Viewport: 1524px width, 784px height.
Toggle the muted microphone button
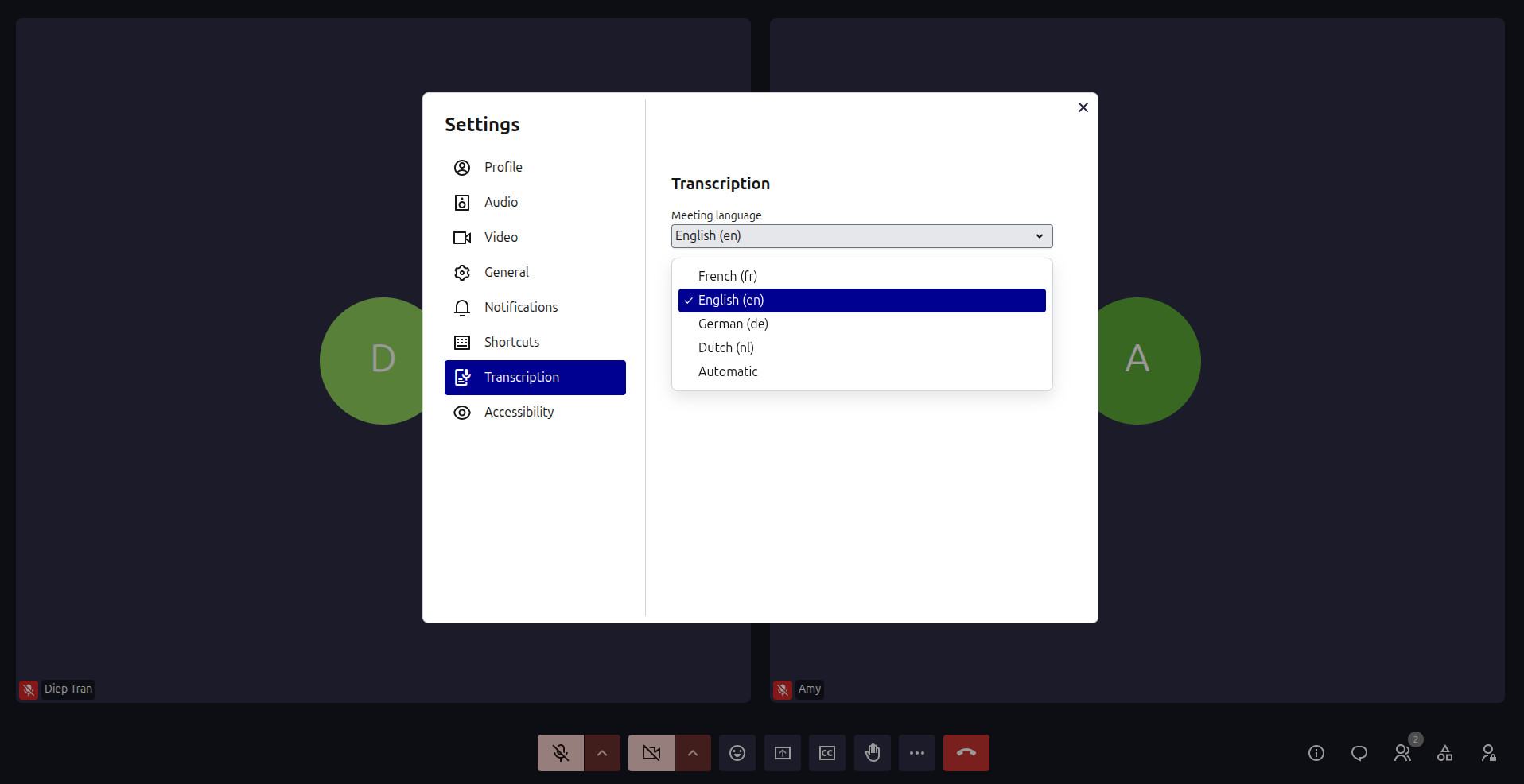pyautogui.click(x=561, y=753)
